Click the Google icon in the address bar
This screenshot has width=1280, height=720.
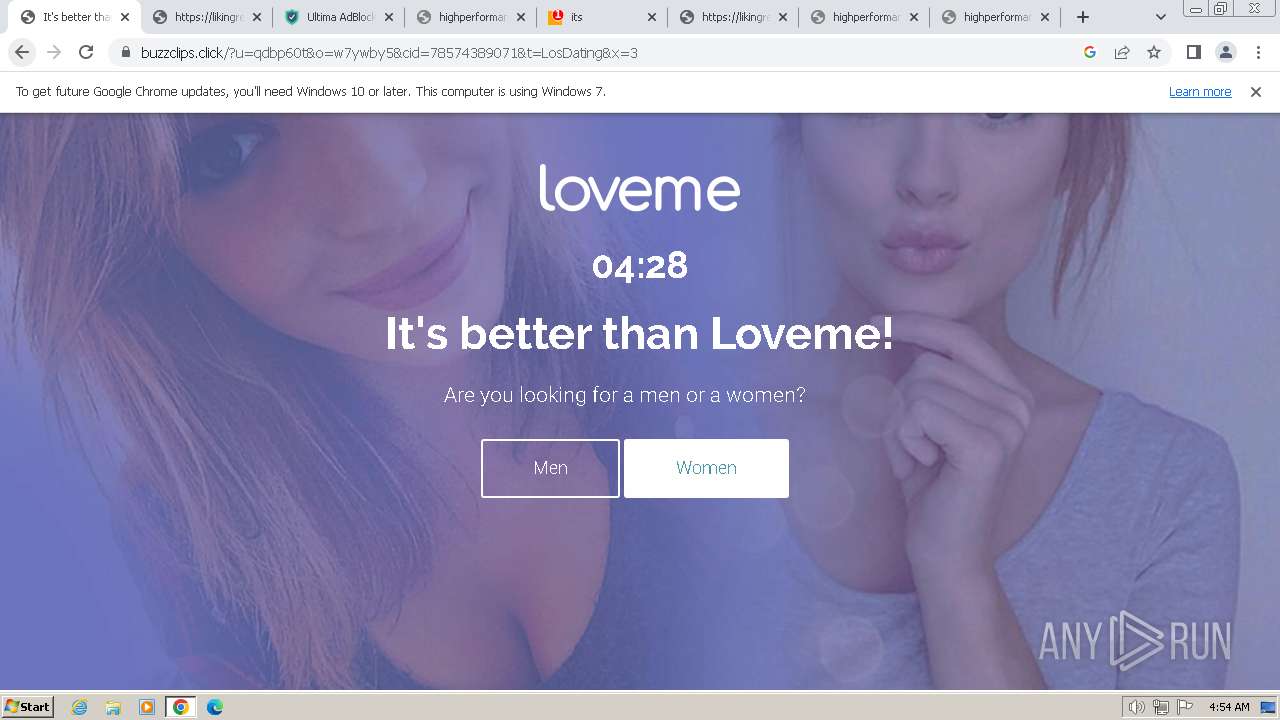coord(1090,52)
